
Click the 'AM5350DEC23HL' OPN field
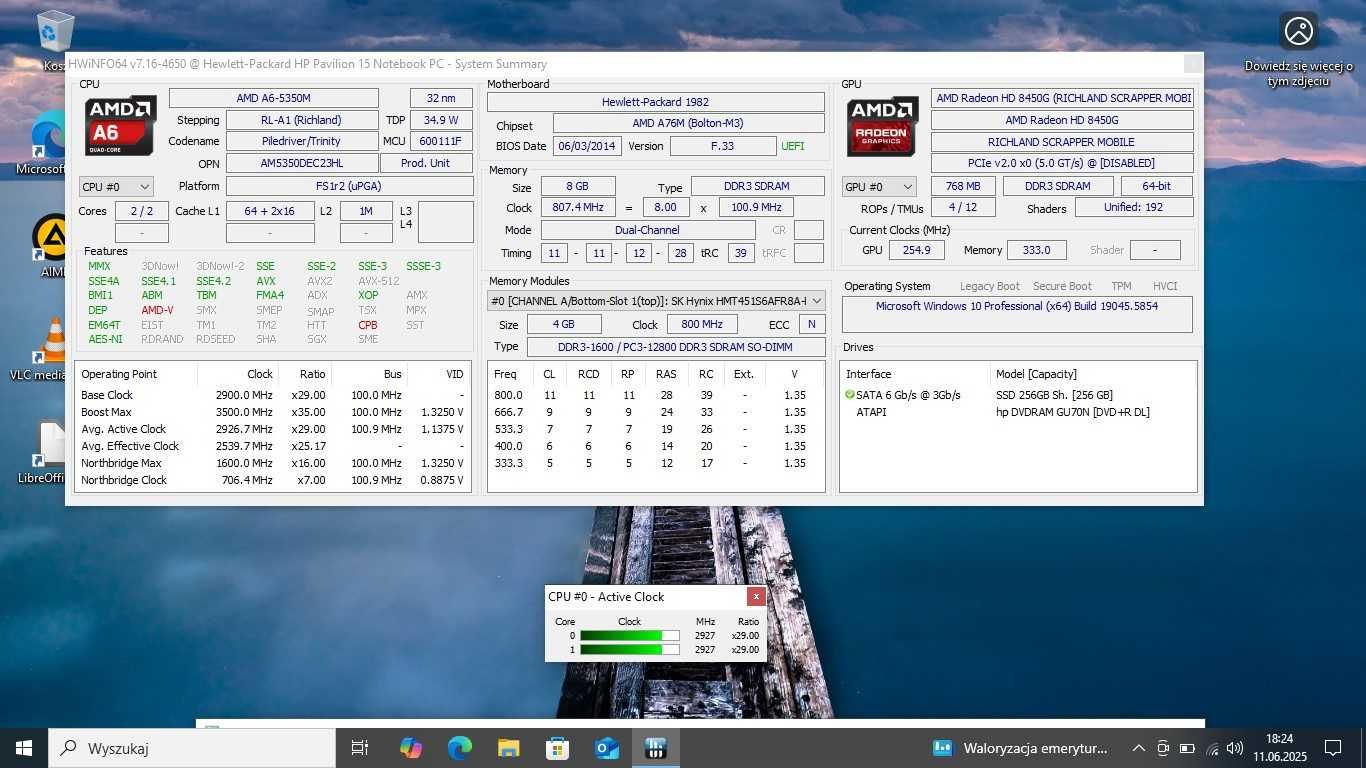click(x=302, y=163)
